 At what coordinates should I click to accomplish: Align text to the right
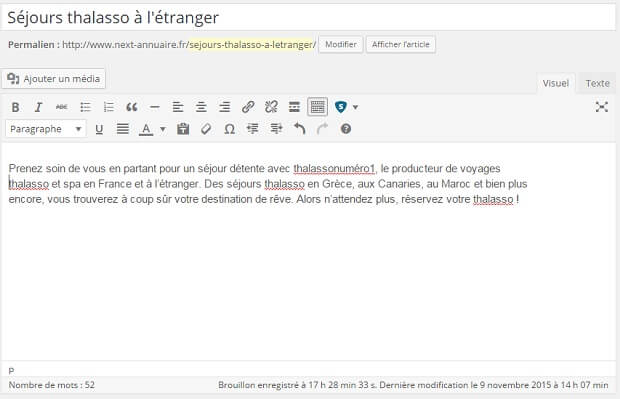point(225,107)
